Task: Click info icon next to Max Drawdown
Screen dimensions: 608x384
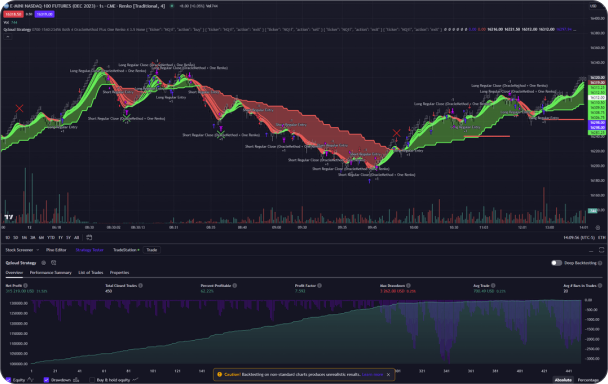Action: (408, 285)
